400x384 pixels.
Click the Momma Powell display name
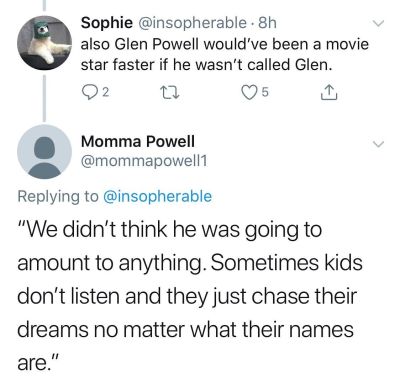pyautogui.click(x=138, y=141)
